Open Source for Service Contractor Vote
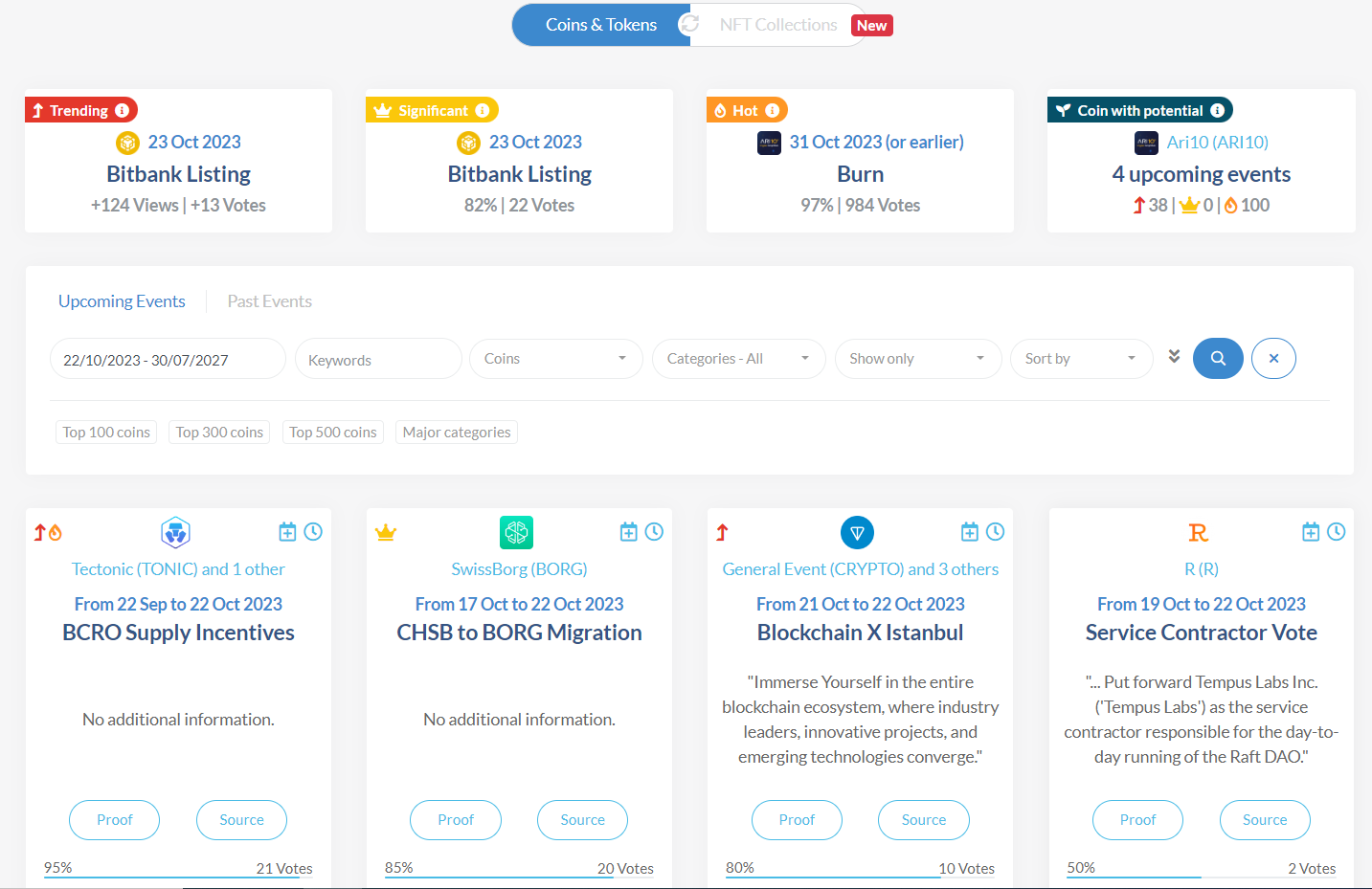Viewport: 1372px width, 889px height. coord(1265,820)
